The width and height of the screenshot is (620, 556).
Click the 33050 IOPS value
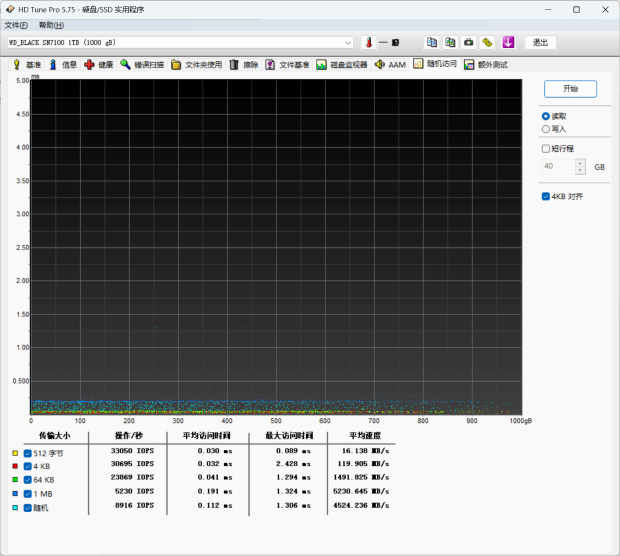pos(132,451)
